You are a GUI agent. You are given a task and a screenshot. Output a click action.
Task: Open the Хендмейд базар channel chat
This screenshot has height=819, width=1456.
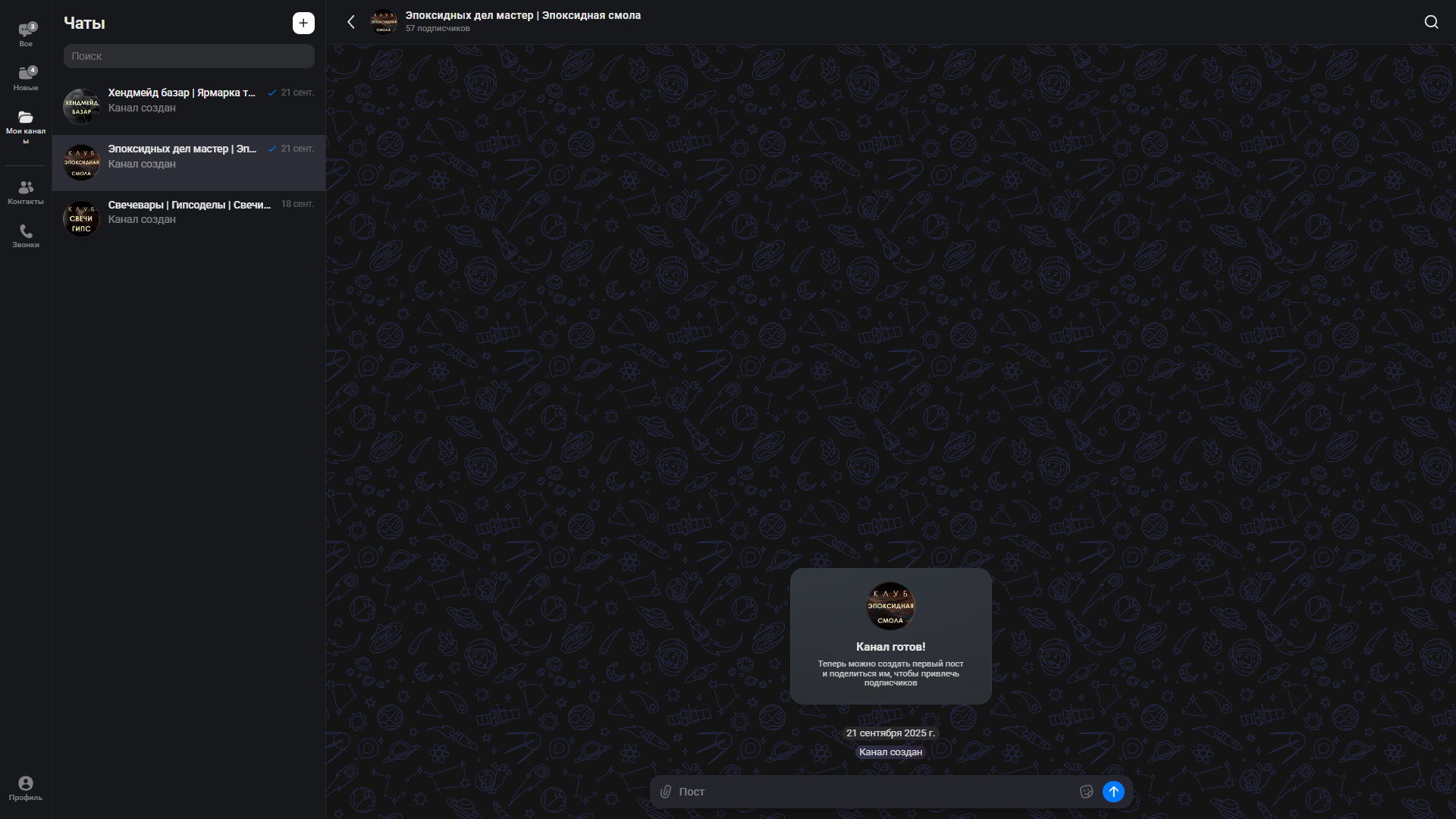(189, 107)
